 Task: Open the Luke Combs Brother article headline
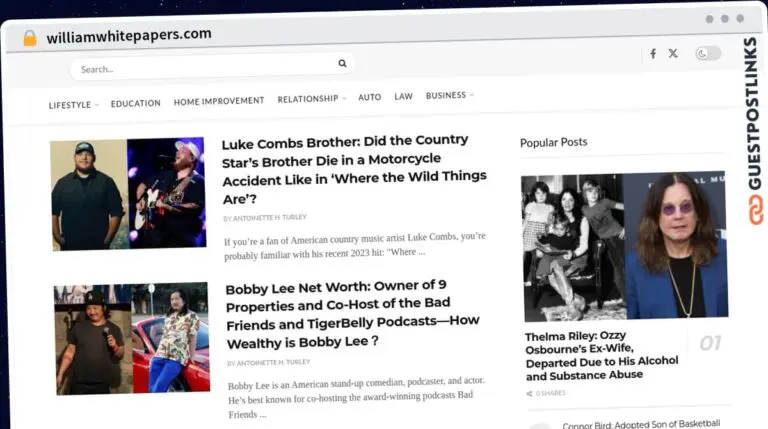coord(354,168)
